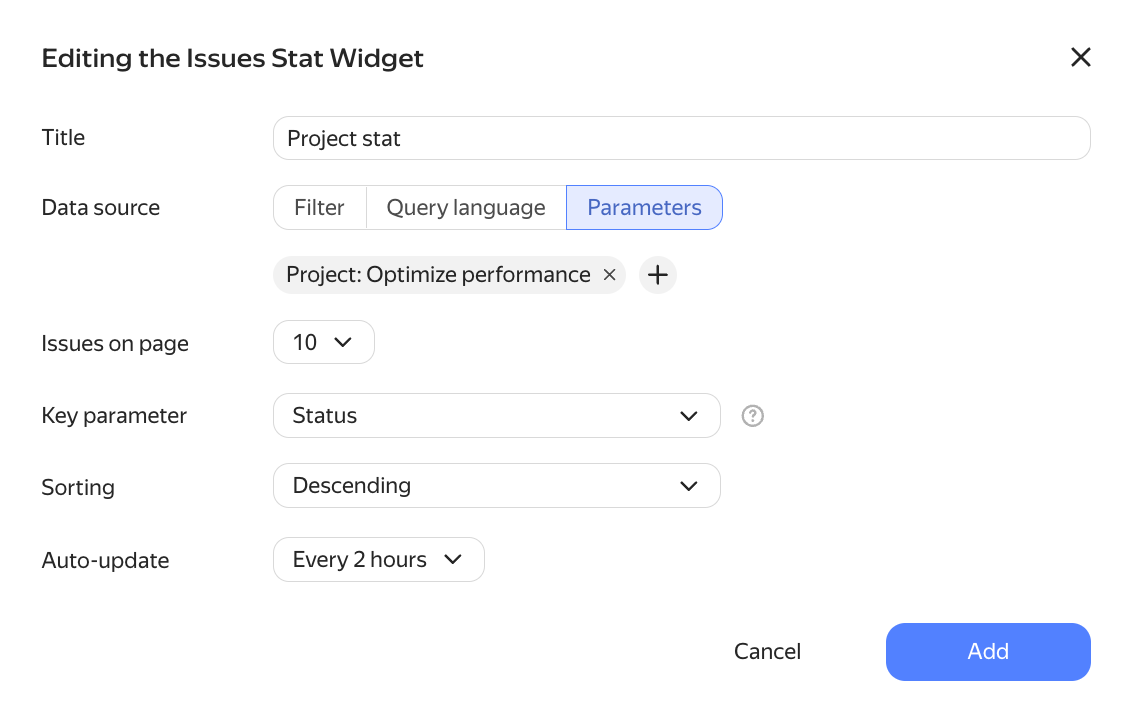Click the Project: Optimize performance chip text
Image resolution: width=1130 pixels, height=718 pixels.
pos(438,275)
